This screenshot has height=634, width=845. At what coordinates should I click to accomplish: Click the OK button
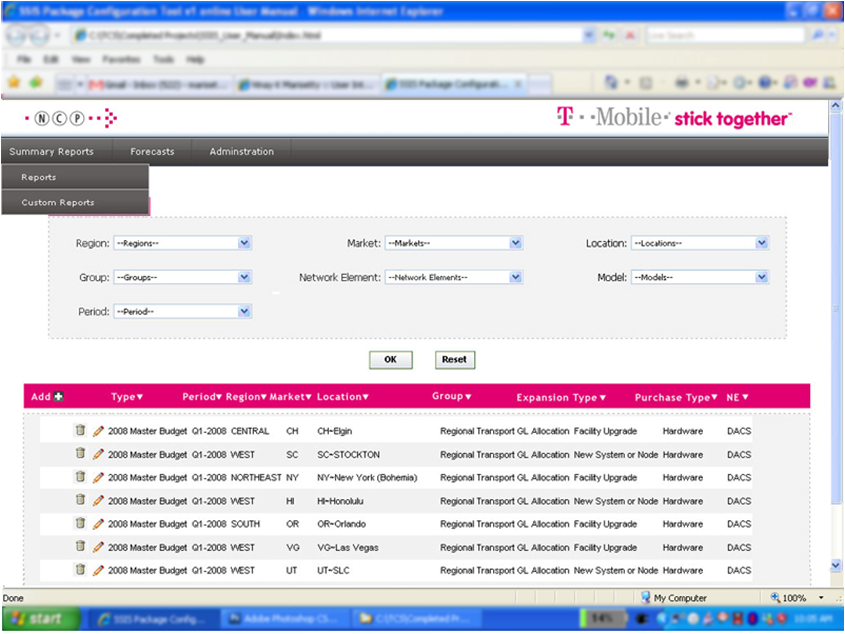[x=391, y=360]
